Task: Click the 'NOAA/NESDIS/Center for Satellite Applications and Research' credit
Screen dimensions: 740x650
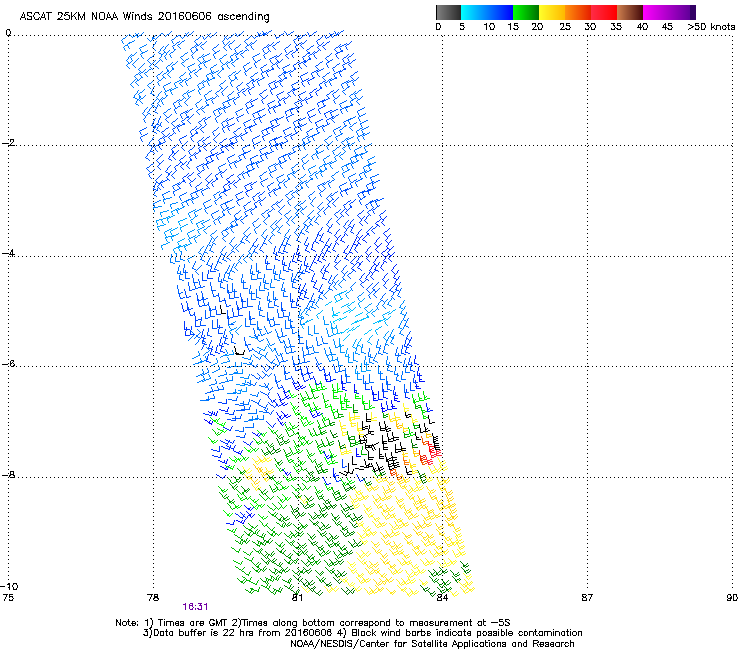Action: point(432,644)
